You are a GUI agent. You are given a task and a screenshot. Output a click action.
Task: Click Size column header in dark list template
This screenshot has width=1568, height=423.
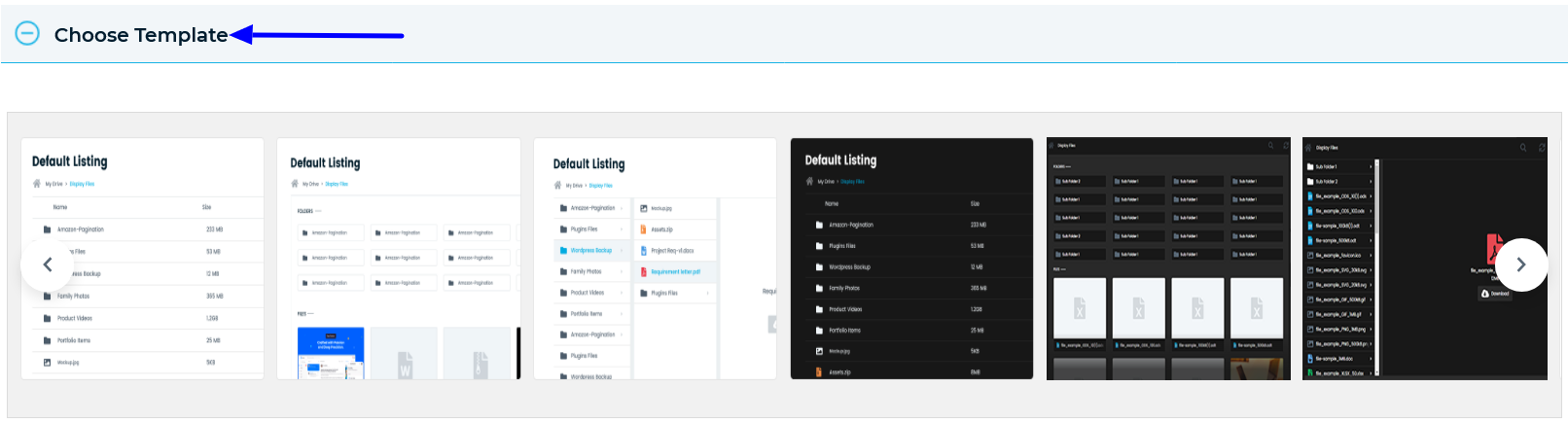point(975,204)
